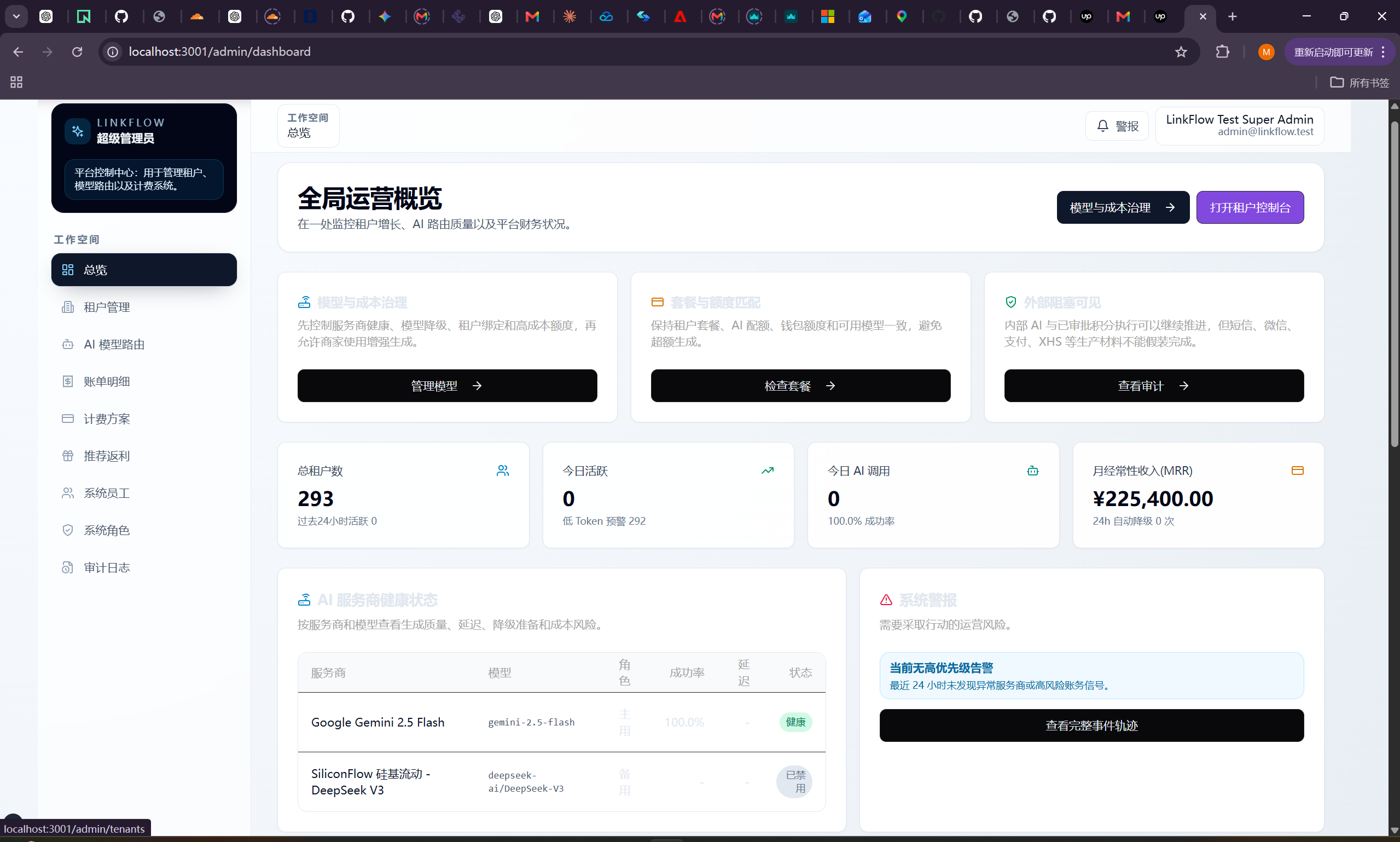This screenshot has height=842, width=1400.
Task: Click the 服务商 column header
Action: click(x=328, y=672)
